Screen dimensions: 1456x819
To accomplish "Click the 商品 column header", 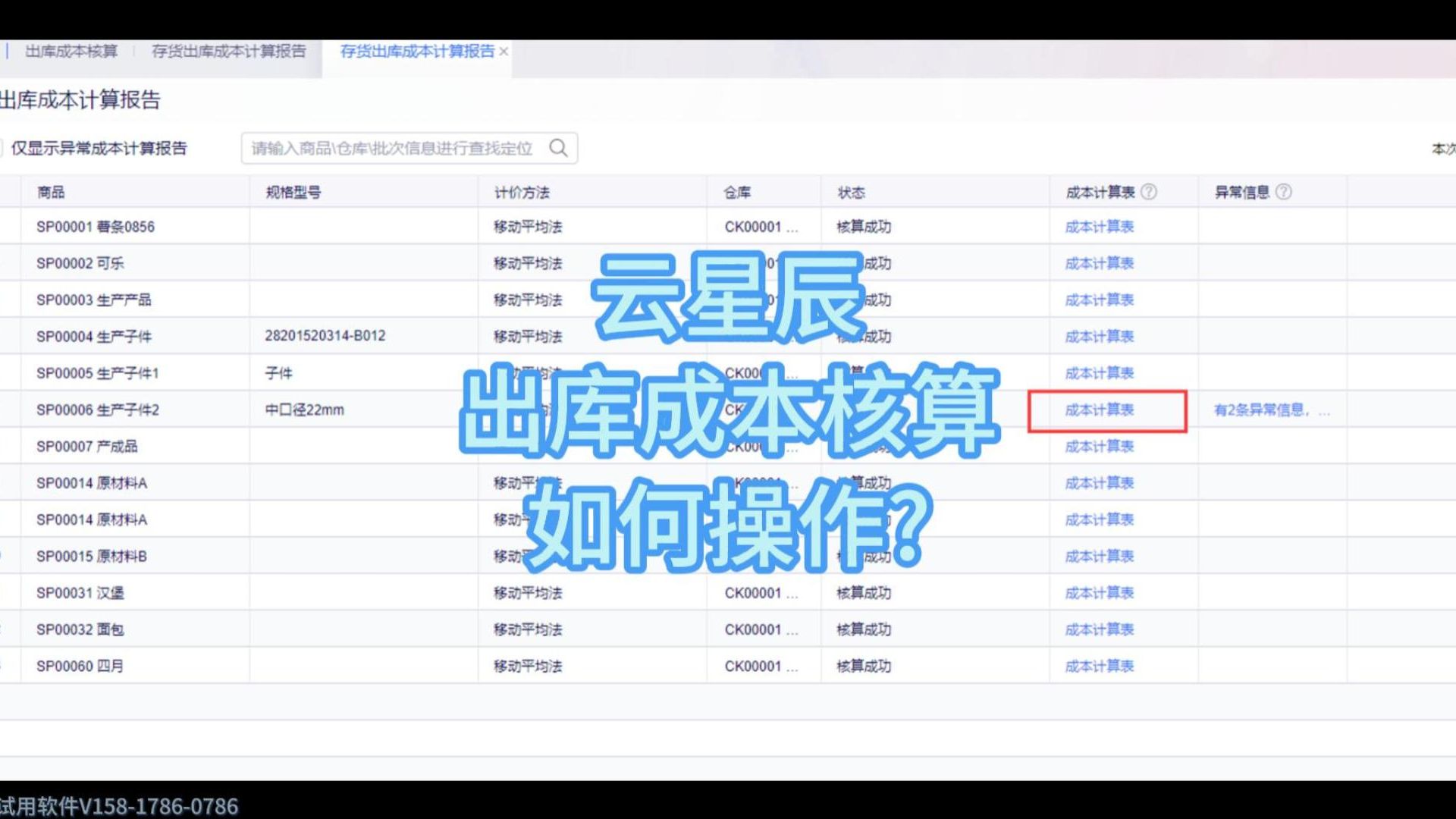I will pyautogui.click(x=51, y=192).
